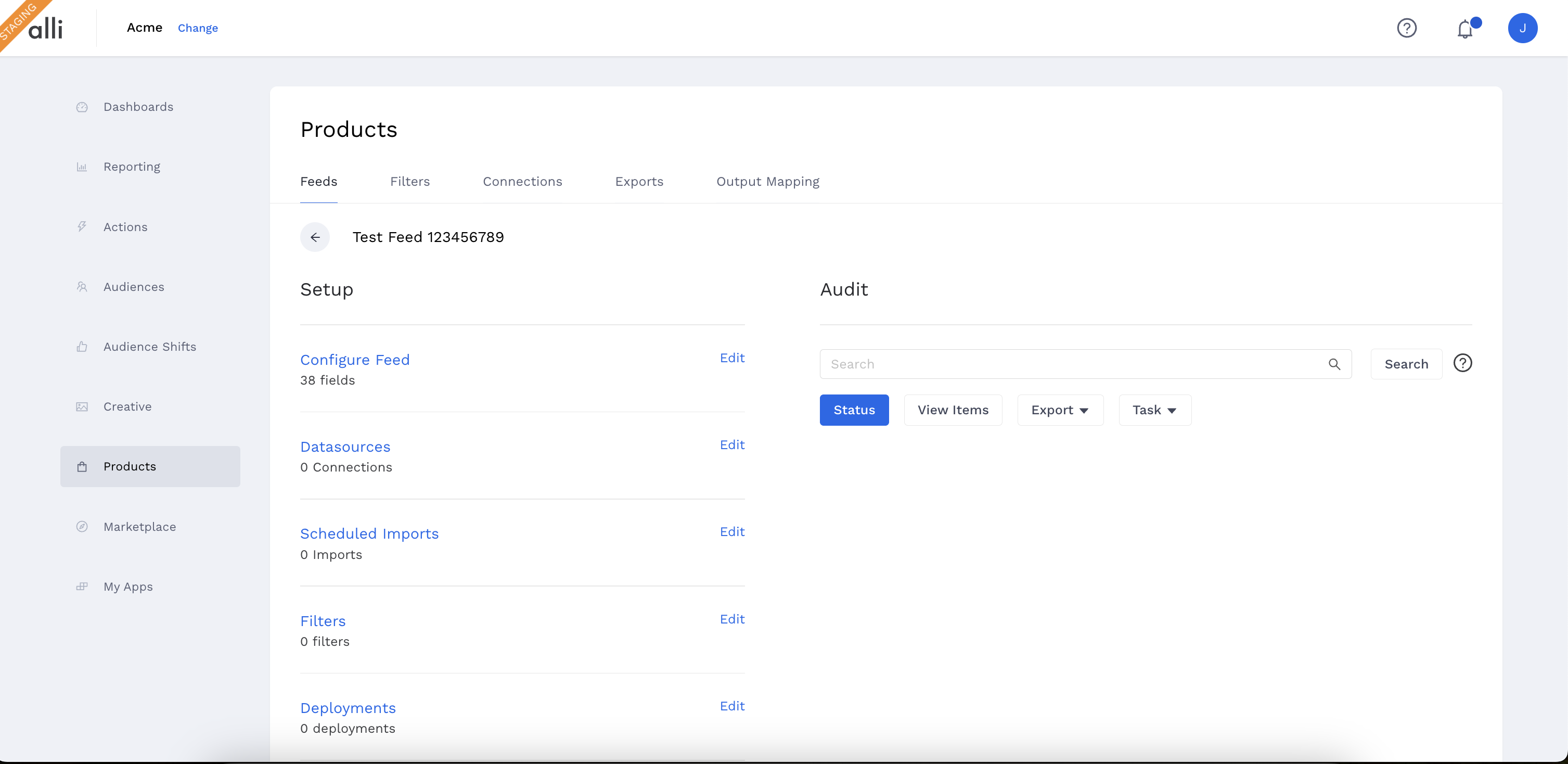This screenshot has width=1568, height=764.
Task: Click the Test Feed 123456789 title
Action: coord(428,237)
